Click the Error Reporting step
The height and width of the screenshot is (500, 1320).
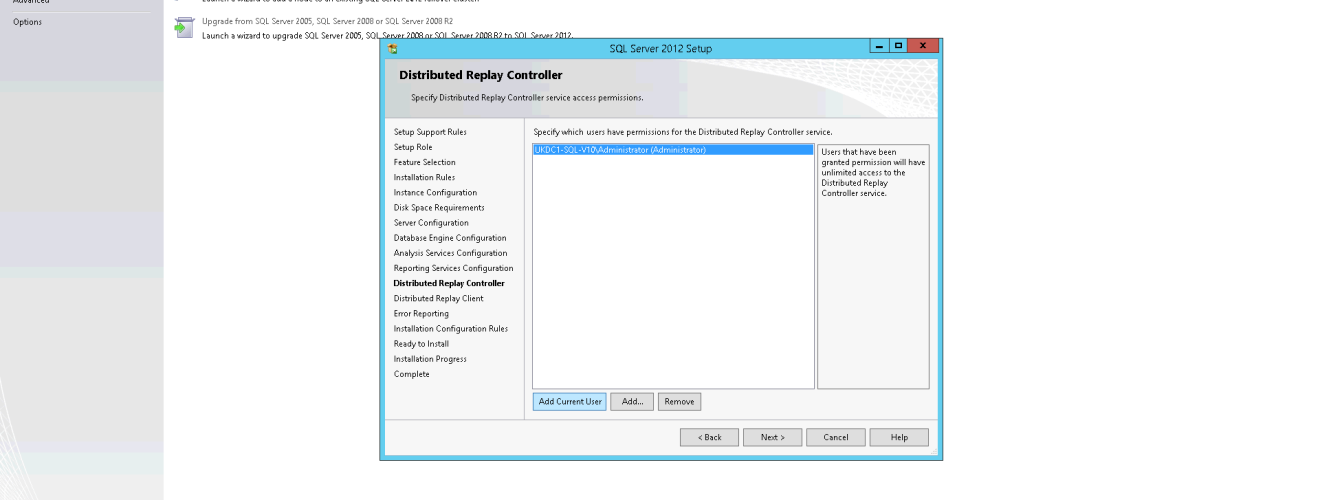(421, 313)
